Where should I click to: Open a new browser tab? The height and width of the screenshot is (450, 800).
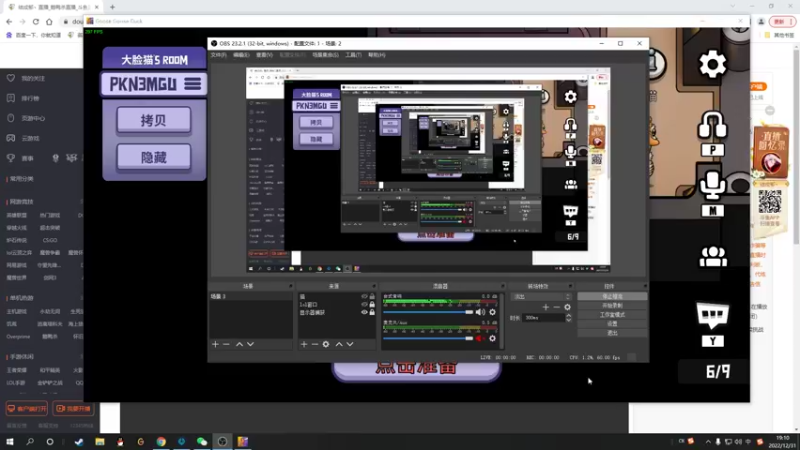tap(112, 7)
